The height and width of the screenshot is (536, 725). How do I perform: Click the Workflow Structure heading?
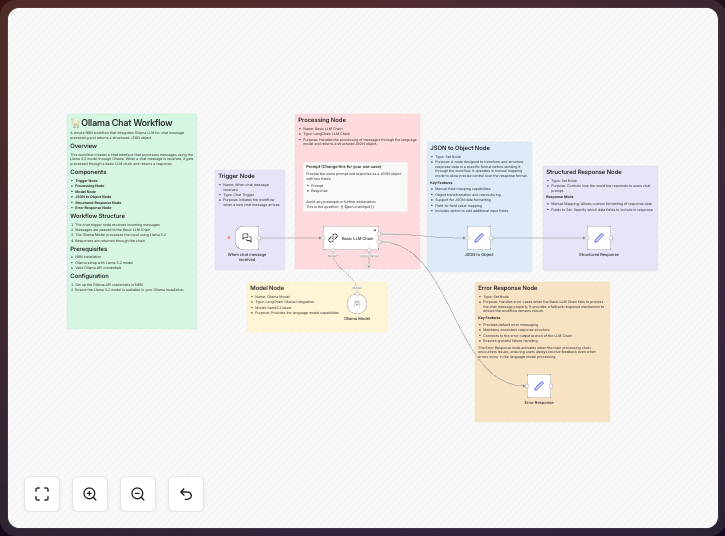98,216
